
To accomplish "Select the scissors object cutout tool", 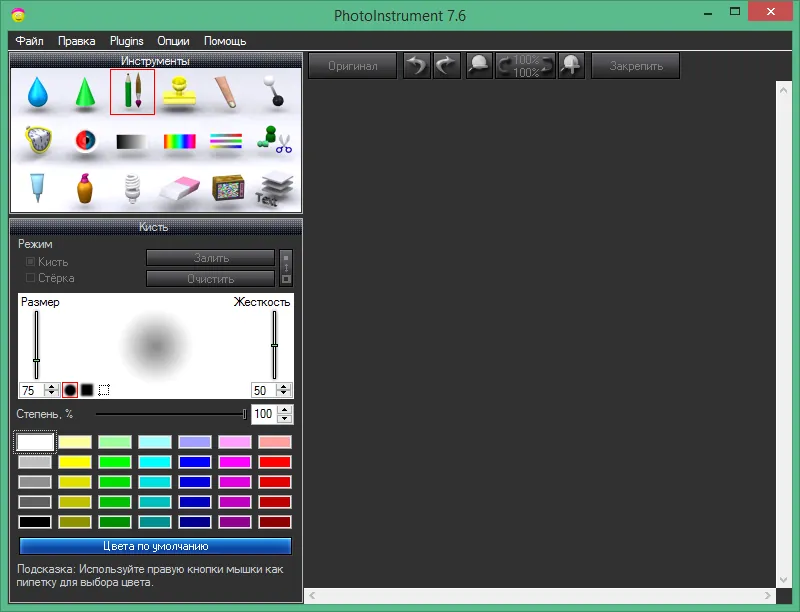I will pyautogui.click(x=274, y=140).
